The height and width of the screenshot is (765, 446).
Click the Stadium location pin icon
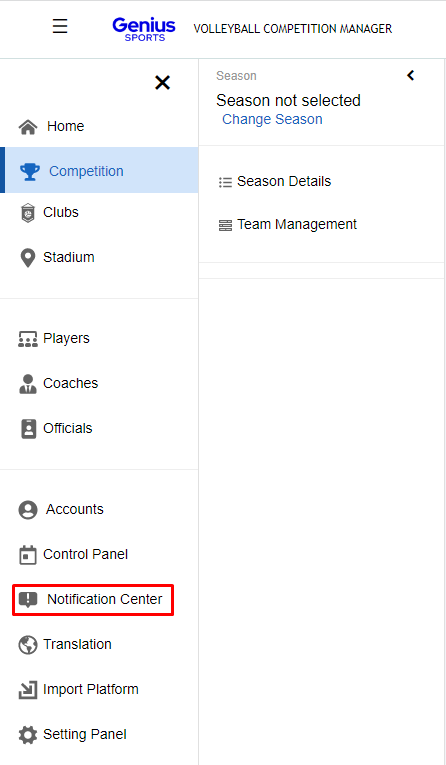coord(28,258)
